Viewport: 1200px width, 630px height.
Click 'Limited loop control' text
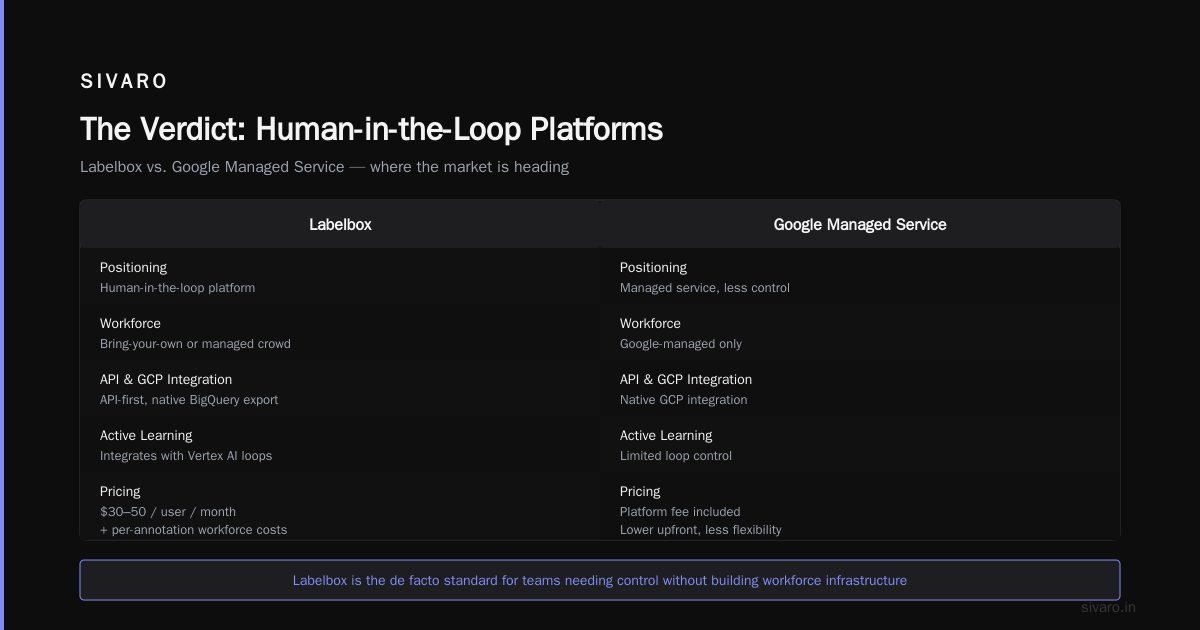point(676,456)
